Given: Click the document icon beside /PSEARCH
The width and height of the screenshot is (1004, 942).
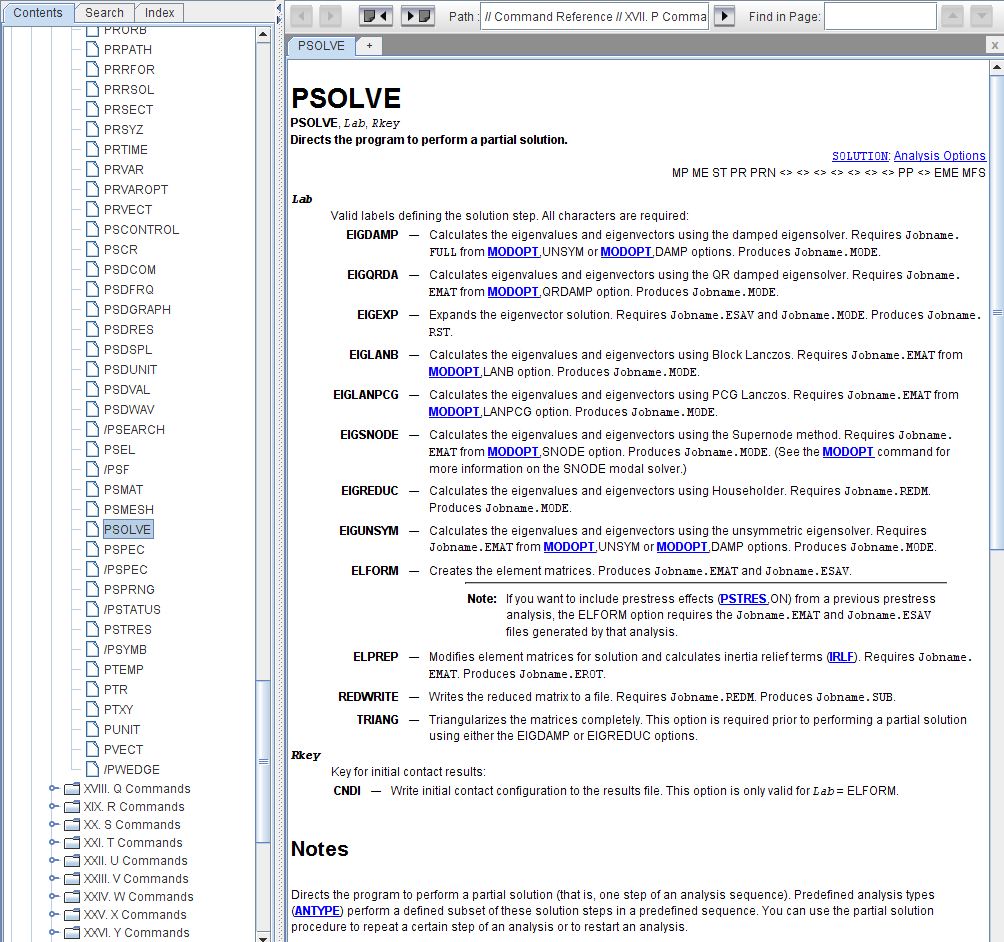Looking at the screenshot, I should 93,429.
